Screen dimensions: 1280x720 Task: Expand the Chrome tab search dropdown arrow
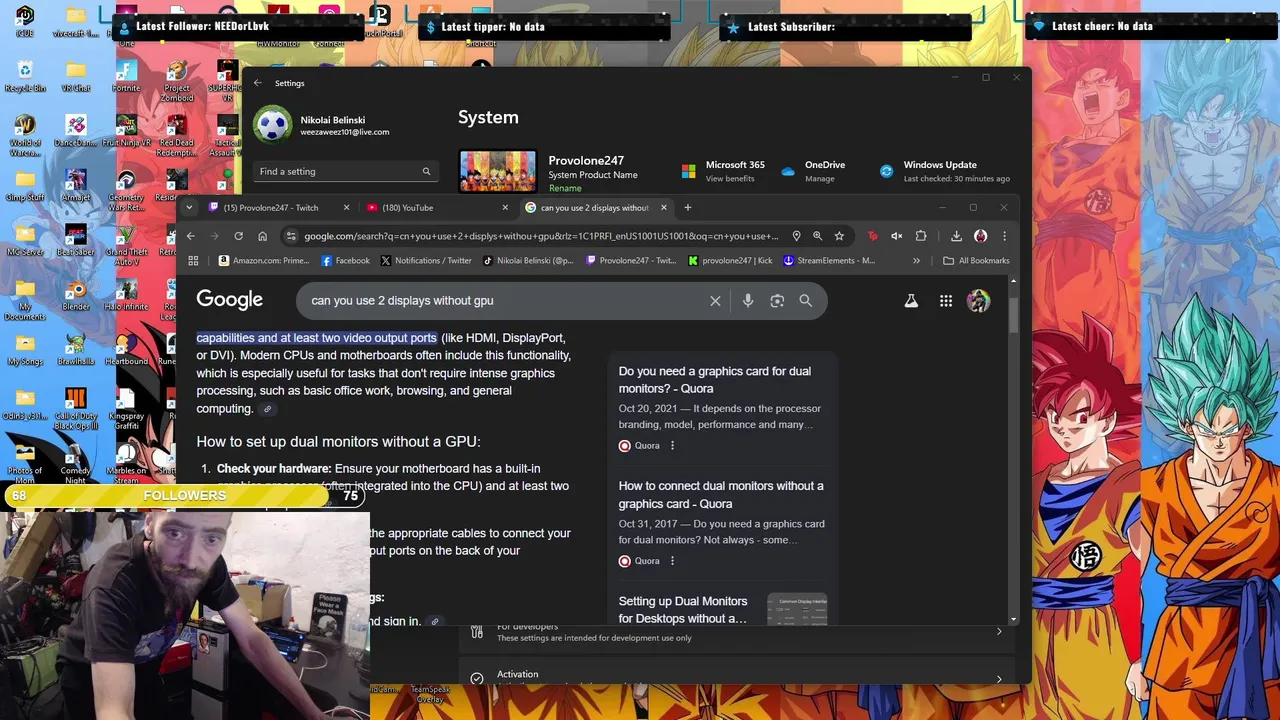[x=190, y=208]
